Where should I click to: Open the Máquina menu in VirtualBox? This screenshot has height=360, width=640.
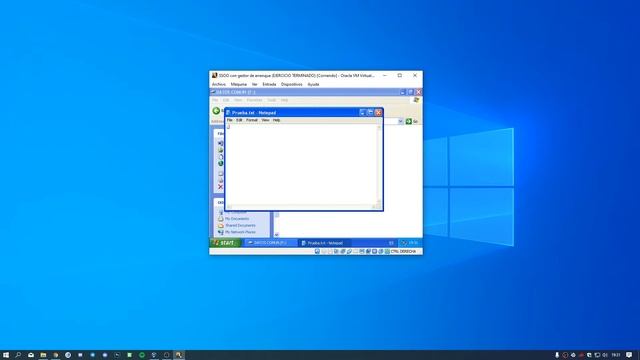[x=239, y=84]
